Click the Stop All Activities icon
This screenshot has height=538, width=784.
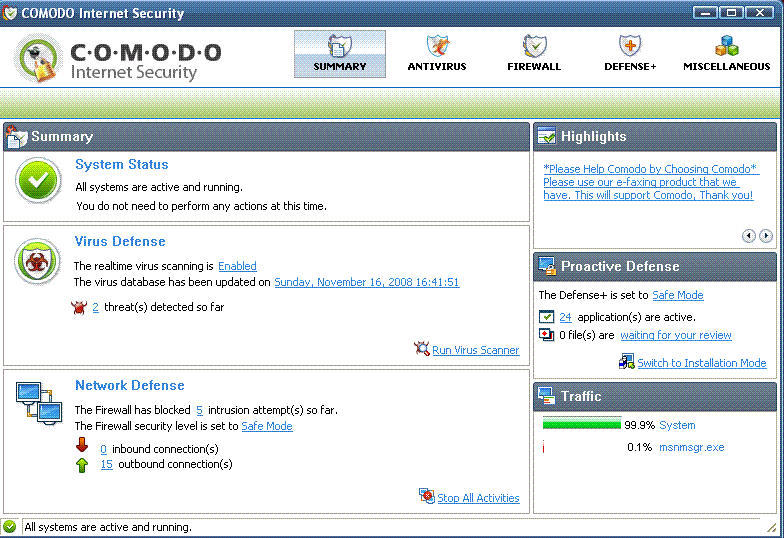(x=426, y=496)
